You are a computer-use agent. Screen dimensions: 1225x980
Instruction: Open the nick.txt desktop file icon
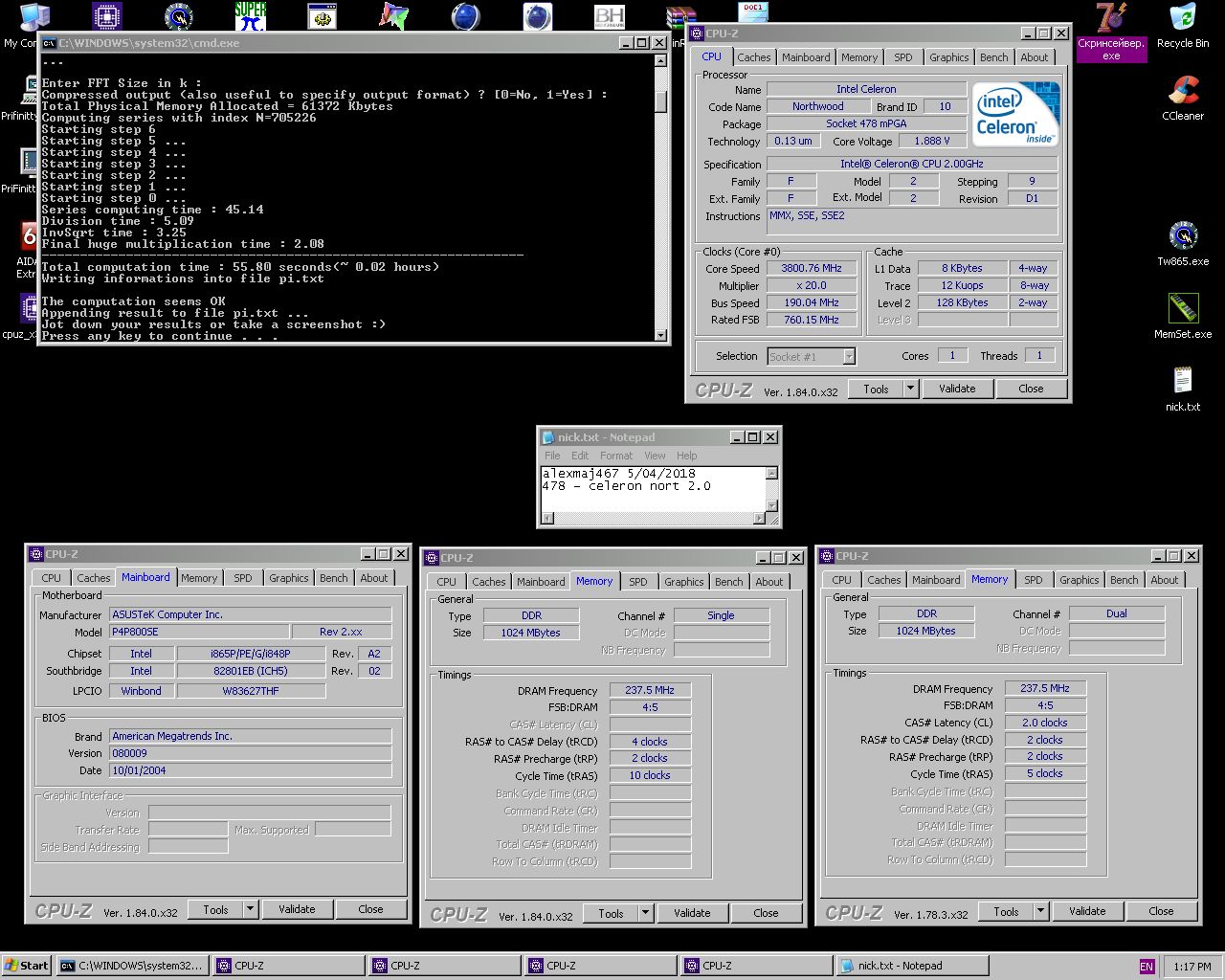[x=1183, y=390]
